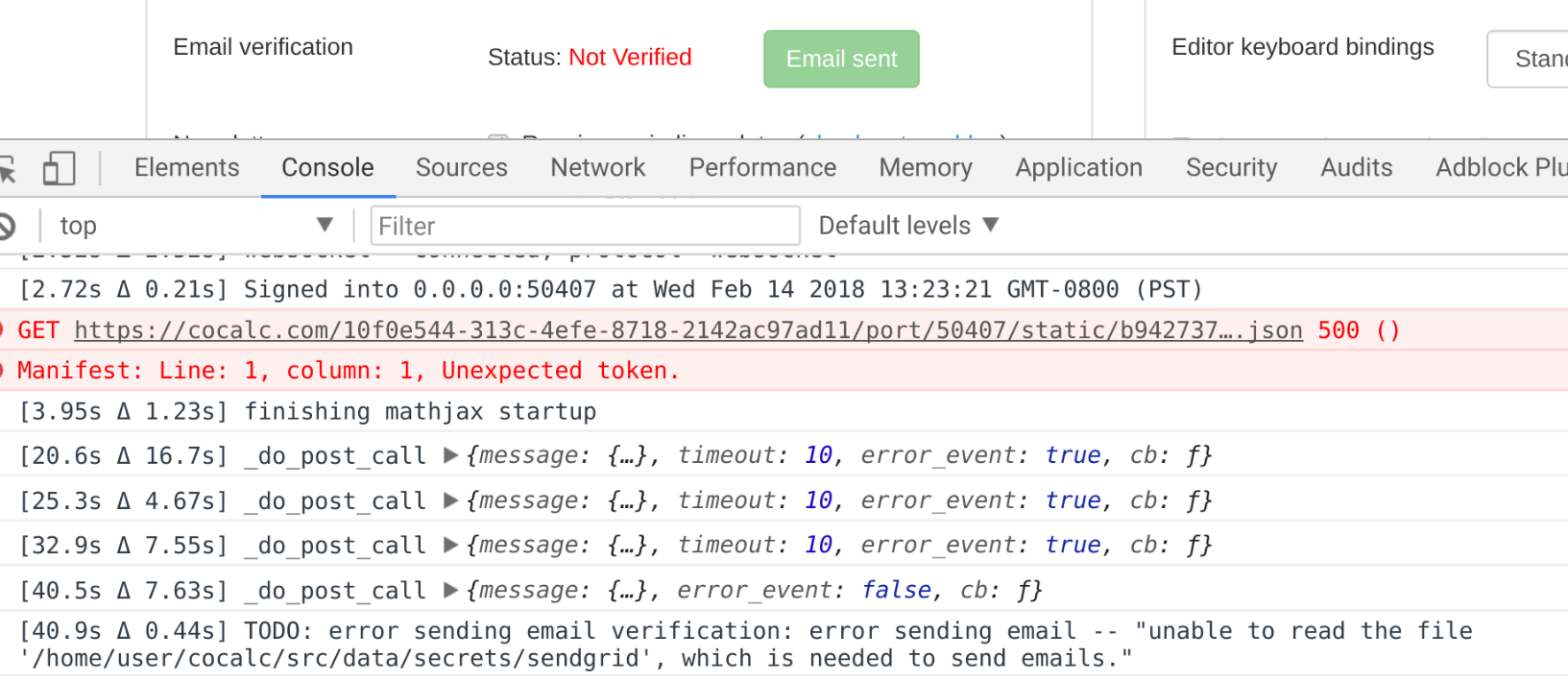Click the red error icon beside the GET 500 request
Image resolution: width=1568 pixels, height=682 pixels.
pyautogui.click(x=4, y=329)
